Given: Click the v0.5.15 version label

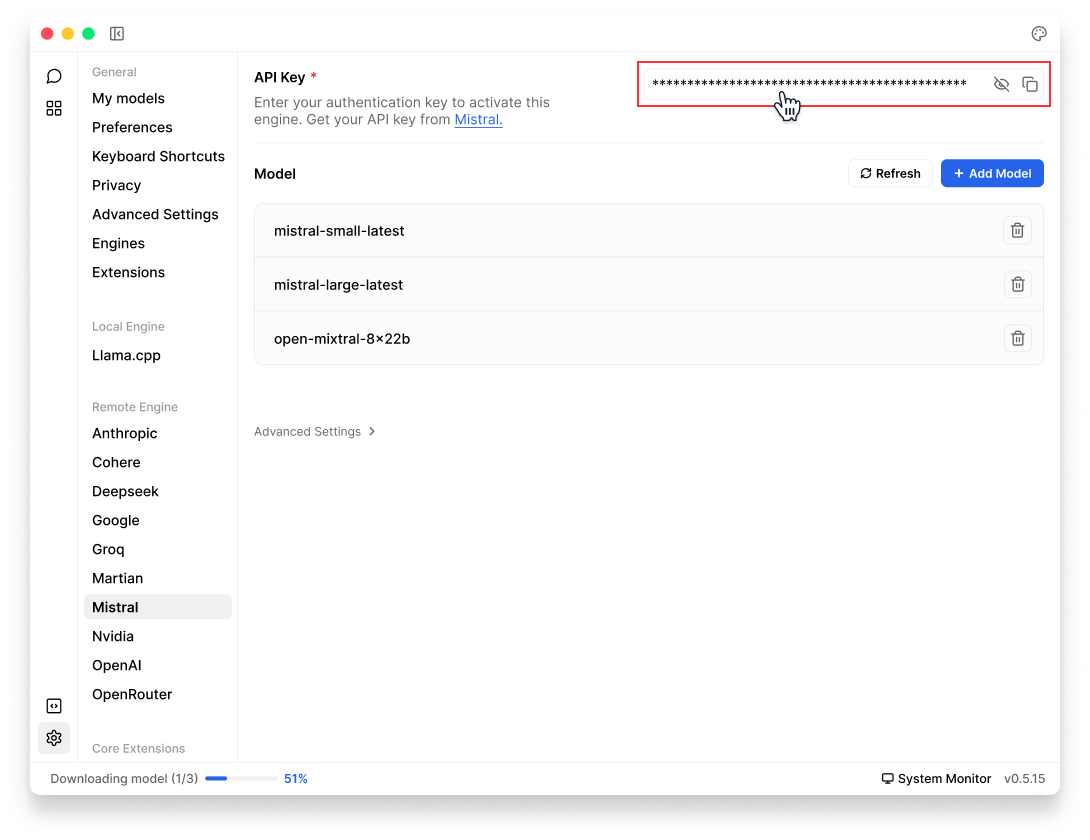Looking at the screenshot, I should (1024, 779).
